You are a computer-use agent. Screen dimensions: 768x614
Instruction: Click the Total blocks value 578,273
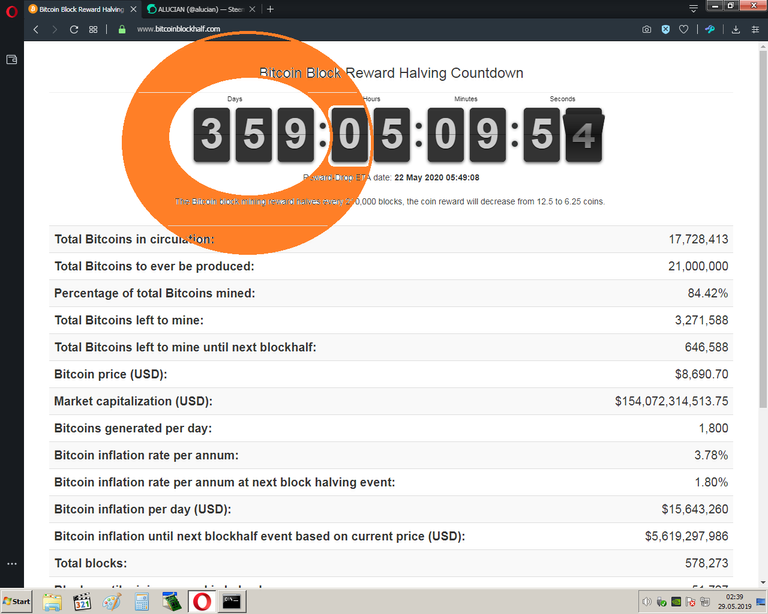tap(706, 563)
